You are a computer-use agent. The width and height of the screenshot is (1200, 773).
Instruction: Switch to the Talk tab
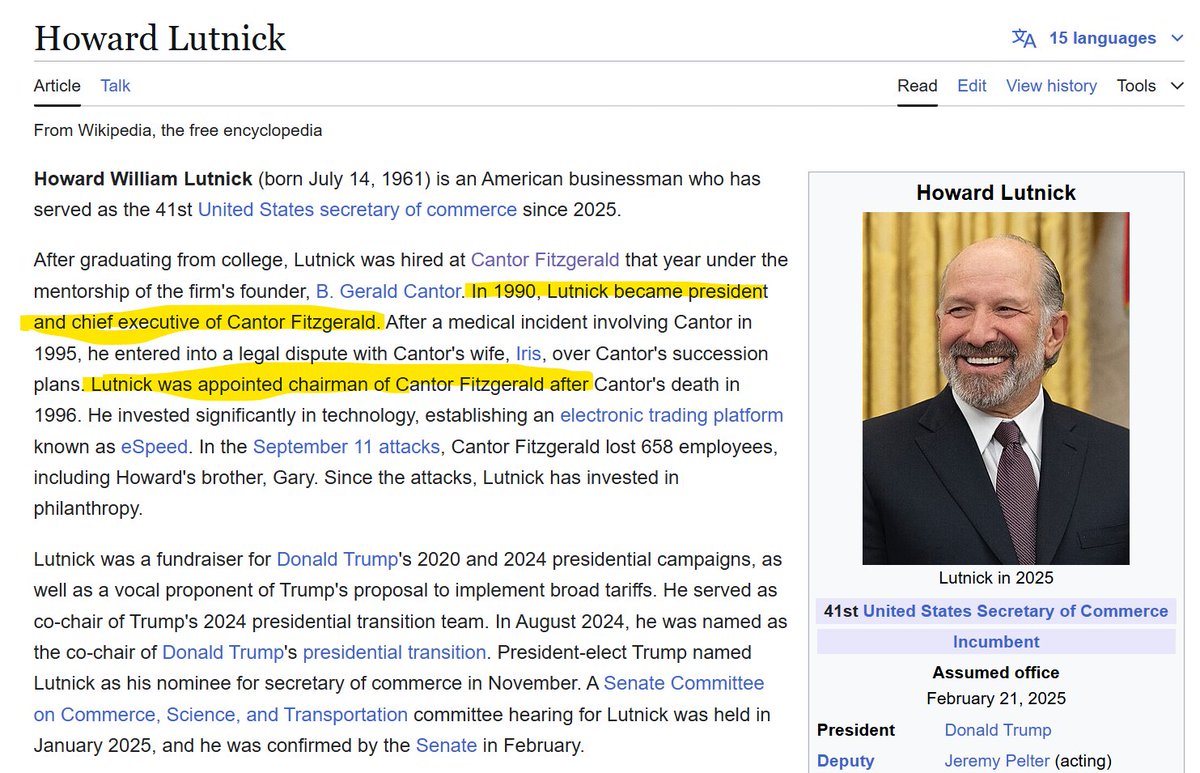point(114,86)
